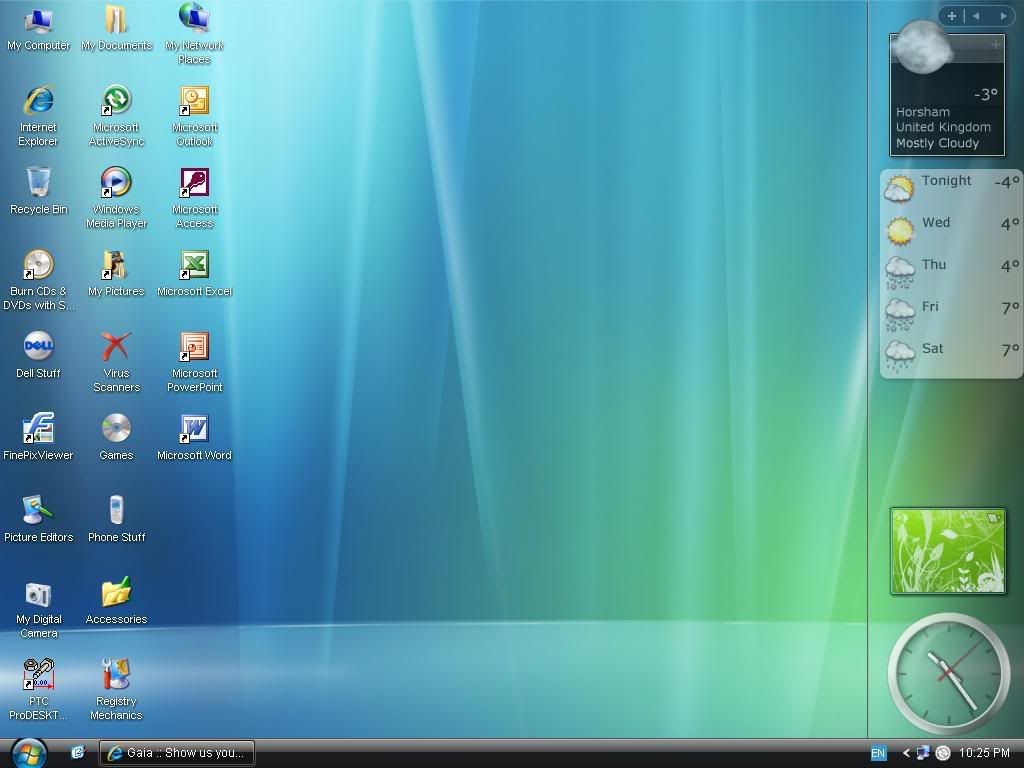Open the Accessories folder icon
Image resolution: width=1024 pixels, height=768 pixels.
coord(116,601)
